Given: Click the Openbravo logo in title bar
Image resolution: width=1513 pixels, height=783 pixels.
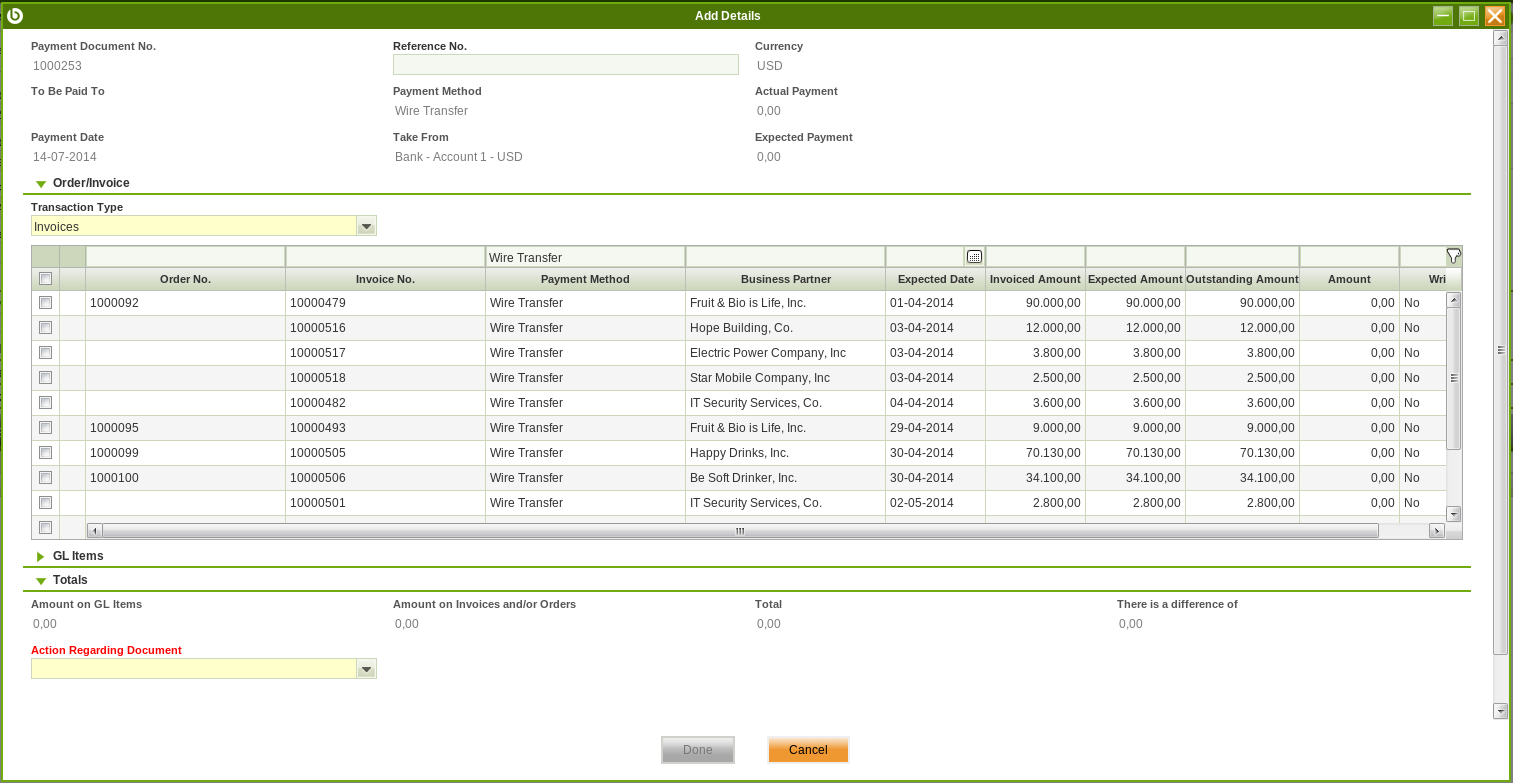Looking at the screenshot, I should click(x=15, y=15).
